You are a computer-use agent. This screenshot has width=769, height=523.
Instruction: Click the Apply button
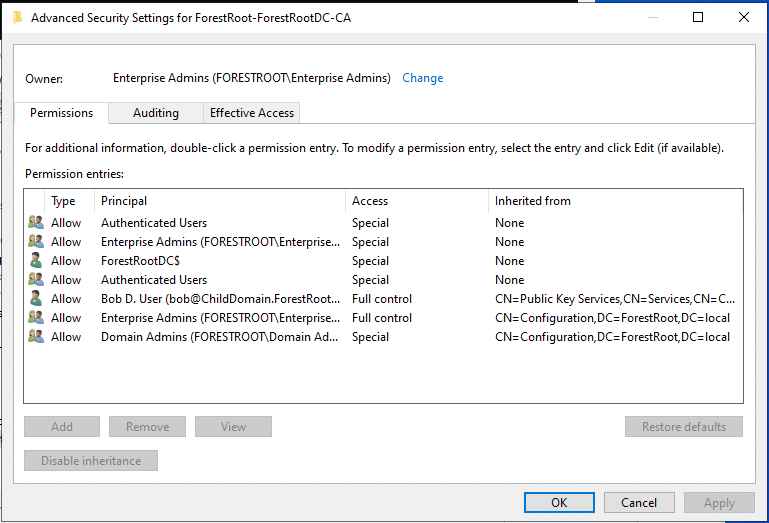pyautogui.click(x=719, y=502)
